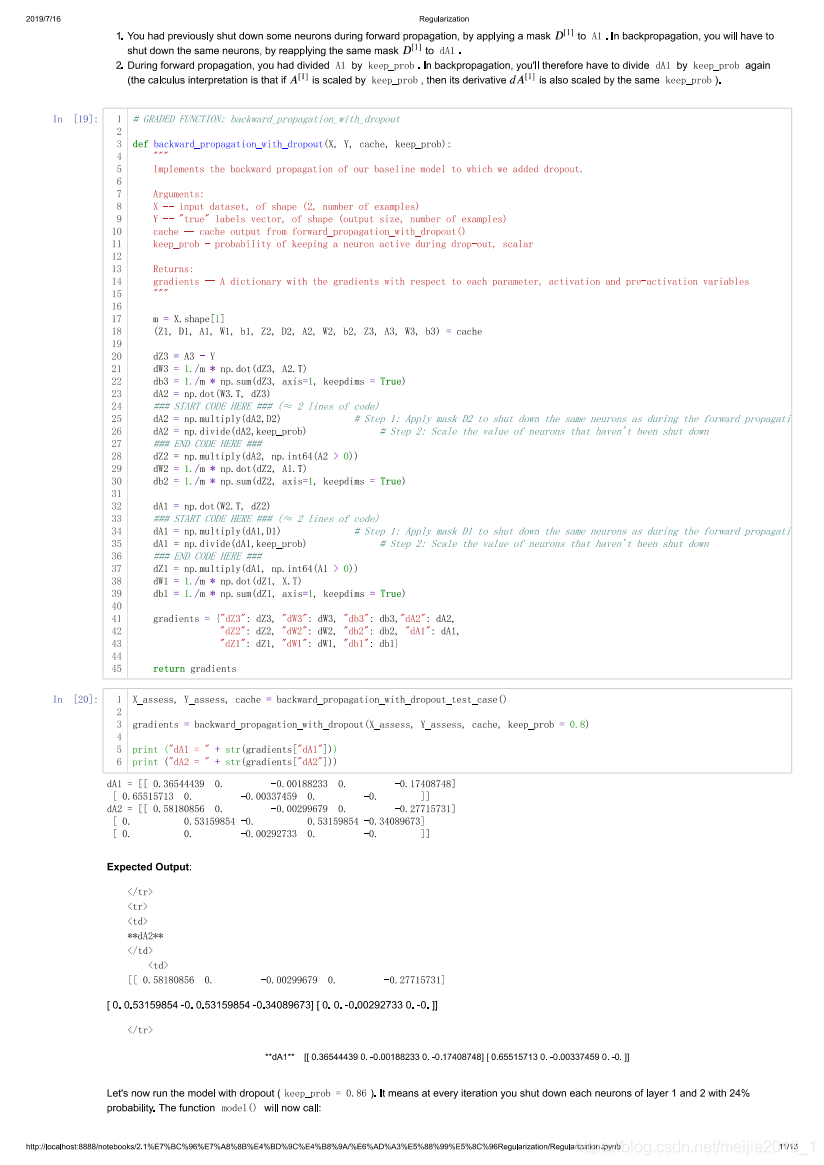Click 'dW2 = 1./m * np.dot(dZ2, A1.T)' line
This screenshot has width=824, height=1165.
click(x=230, y=470)
